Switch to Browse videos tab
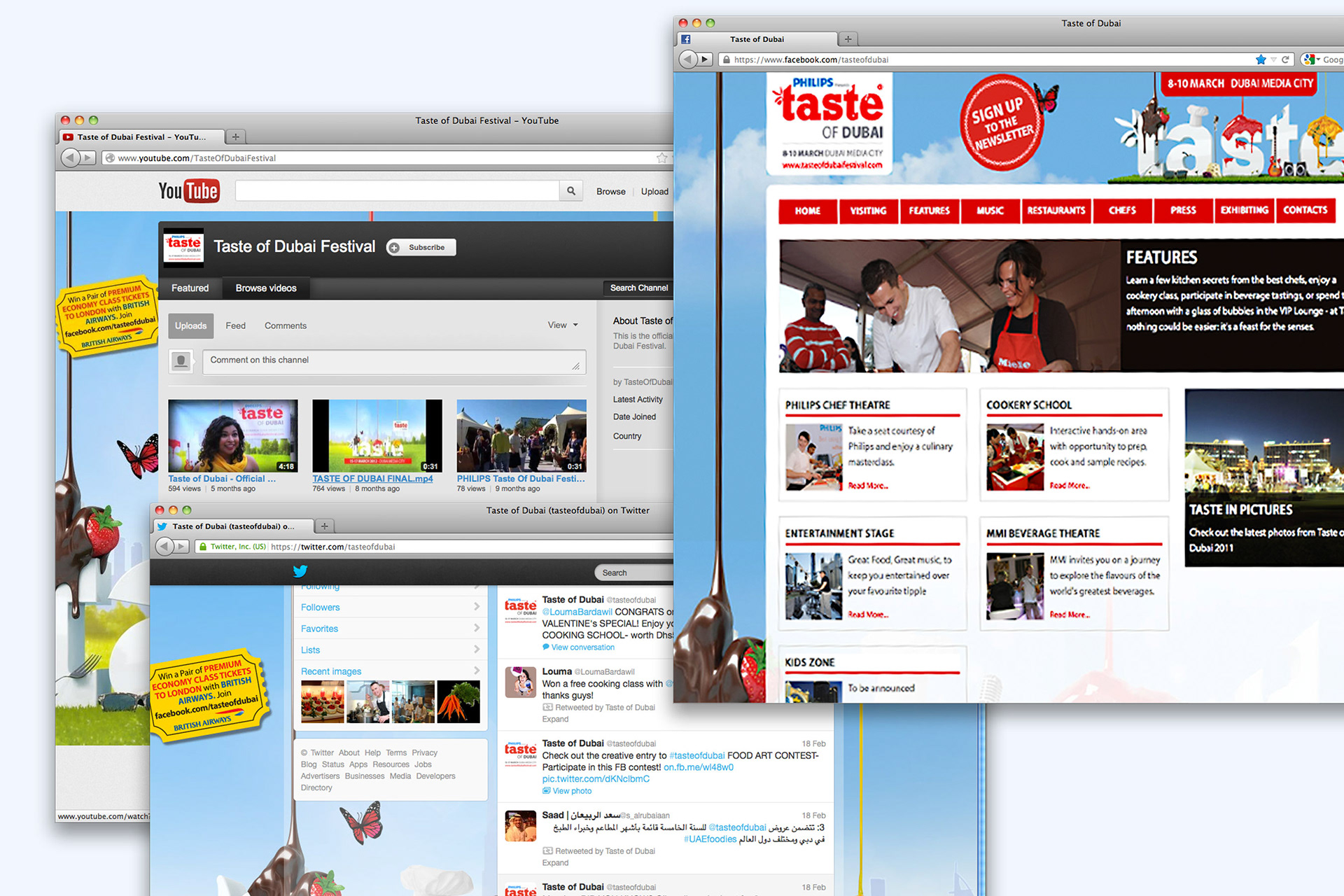The image size is (1344, 896). tap(266, 288)
